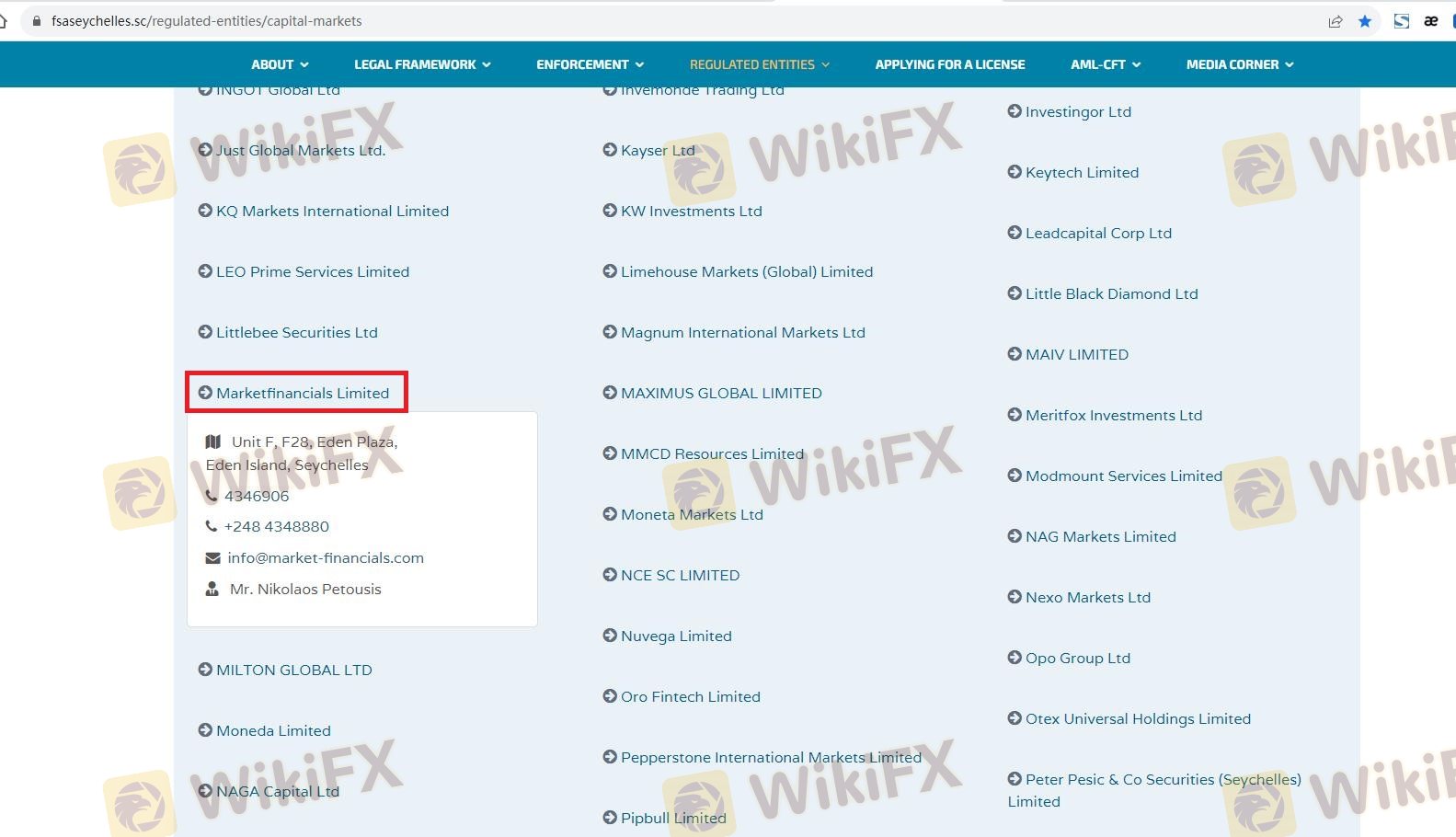Click the arrow icon beside Marketfinancials Limited
Viewport: 1456px width, 837px height.
[x=205, y=393]
